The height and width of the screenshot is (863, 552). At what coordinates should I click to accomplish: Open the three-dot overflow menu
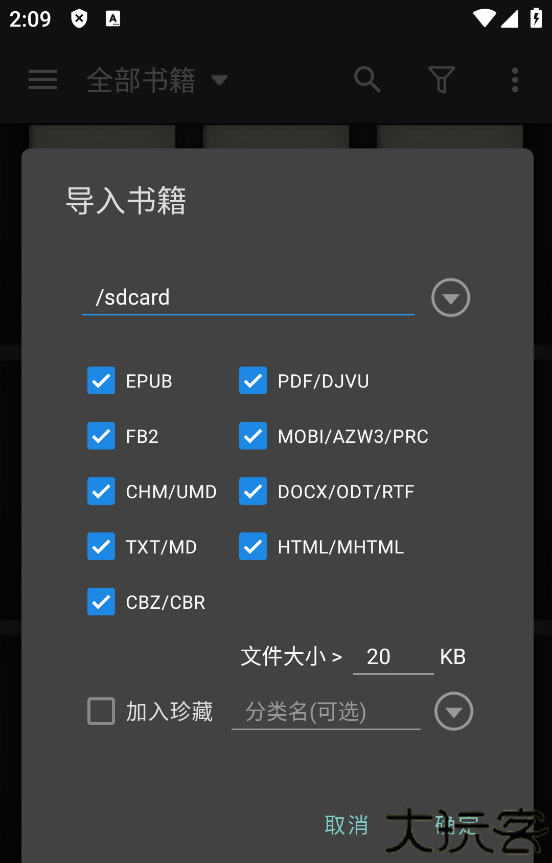tap(515, 80)
